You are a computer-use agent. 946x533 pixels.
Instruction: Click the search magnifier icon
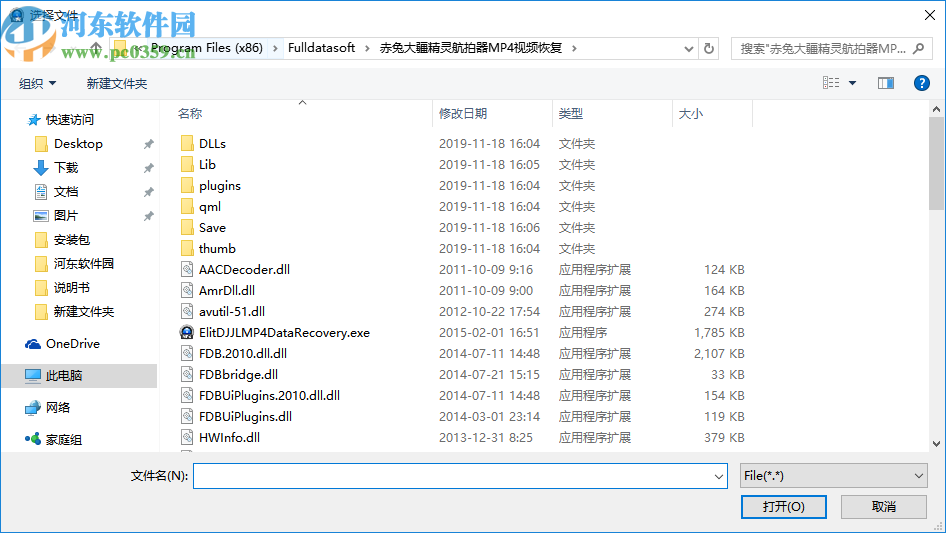(918, 48)
